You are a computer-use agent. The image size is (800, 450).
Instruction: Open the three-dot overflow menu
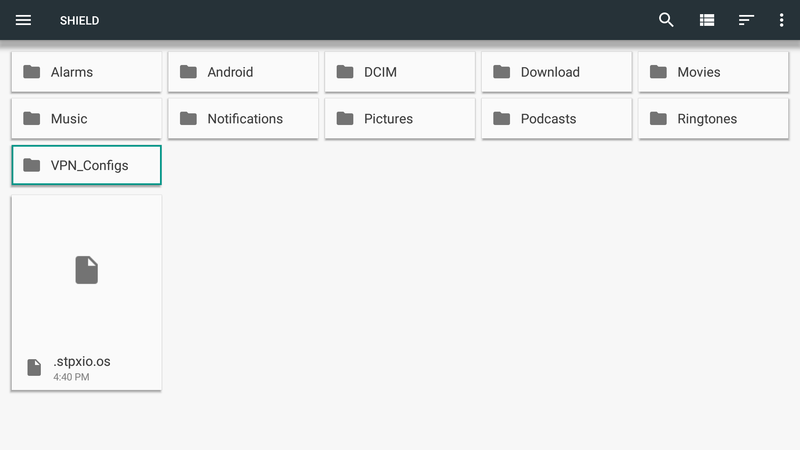(x=781, y=20)
